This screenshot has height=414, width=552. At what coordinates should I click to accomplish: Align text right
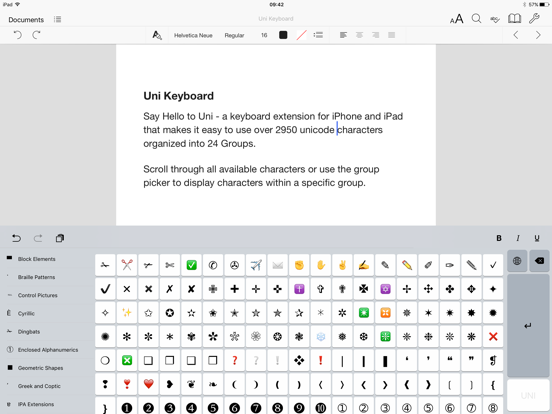(376, 35)
